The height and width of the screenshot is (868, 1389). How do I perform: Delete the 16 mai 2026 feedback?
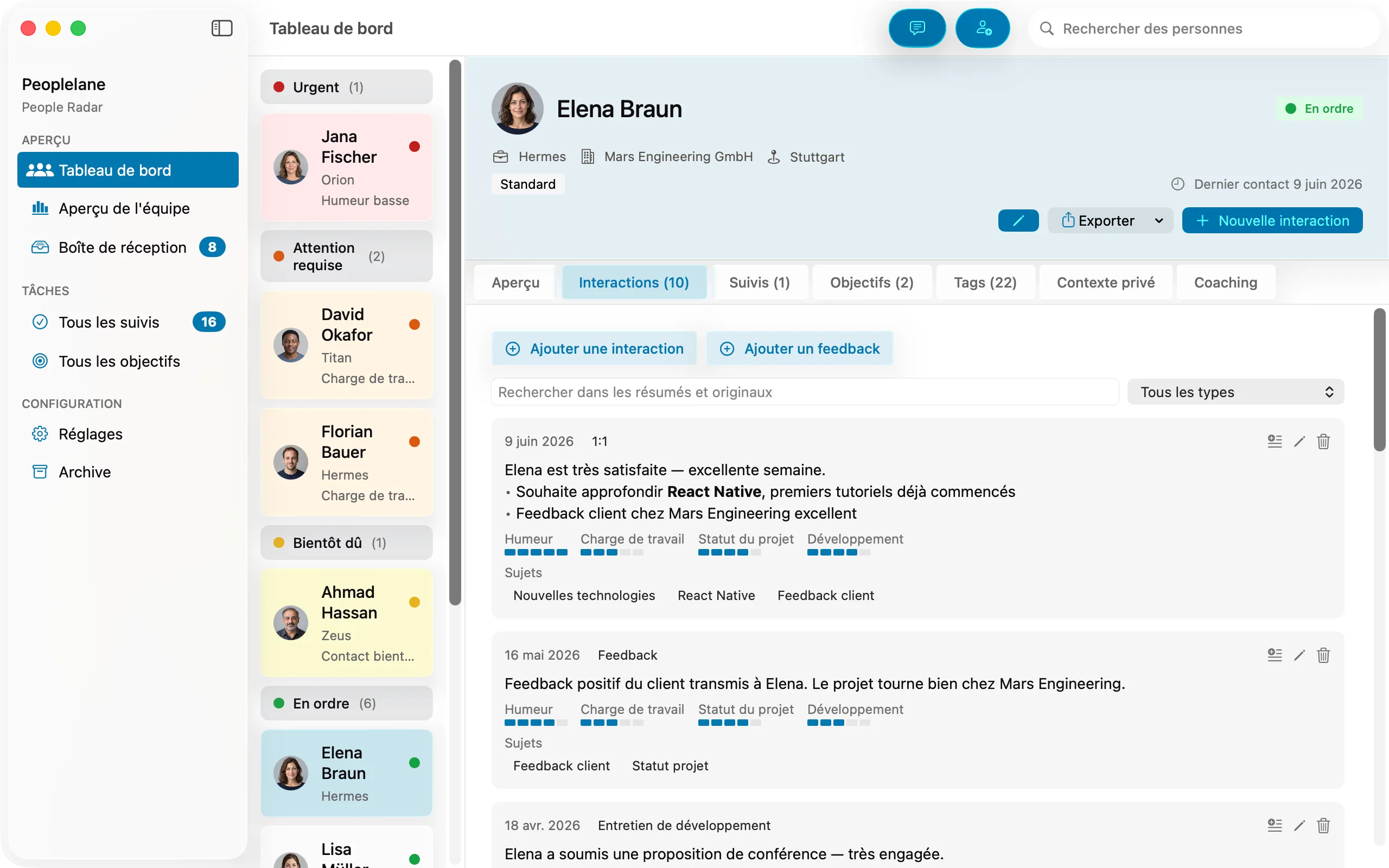(x=1323, y=655)
